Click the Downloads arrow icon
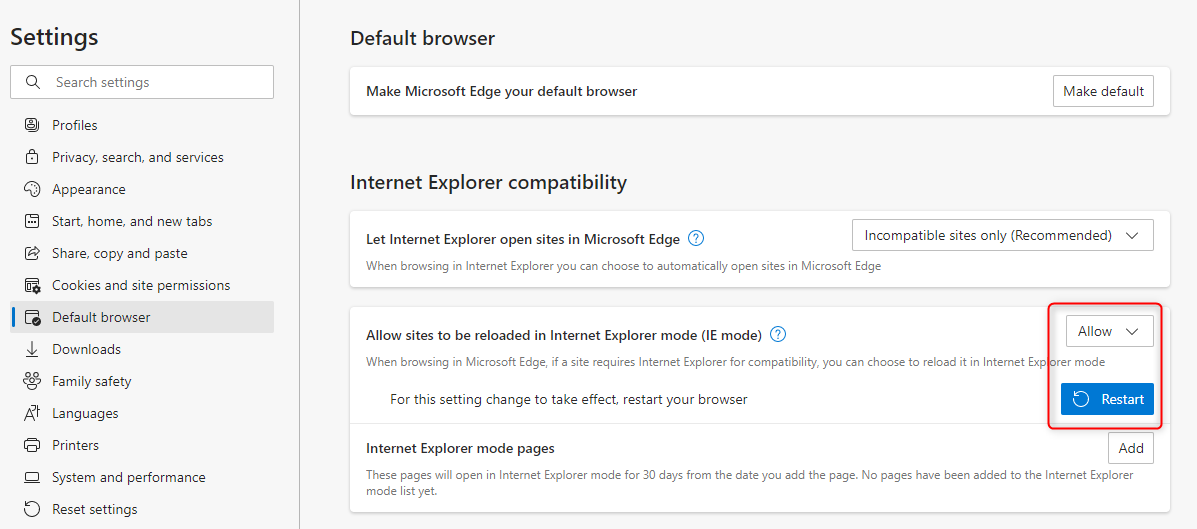The image size is (1197, 529). 32,349
